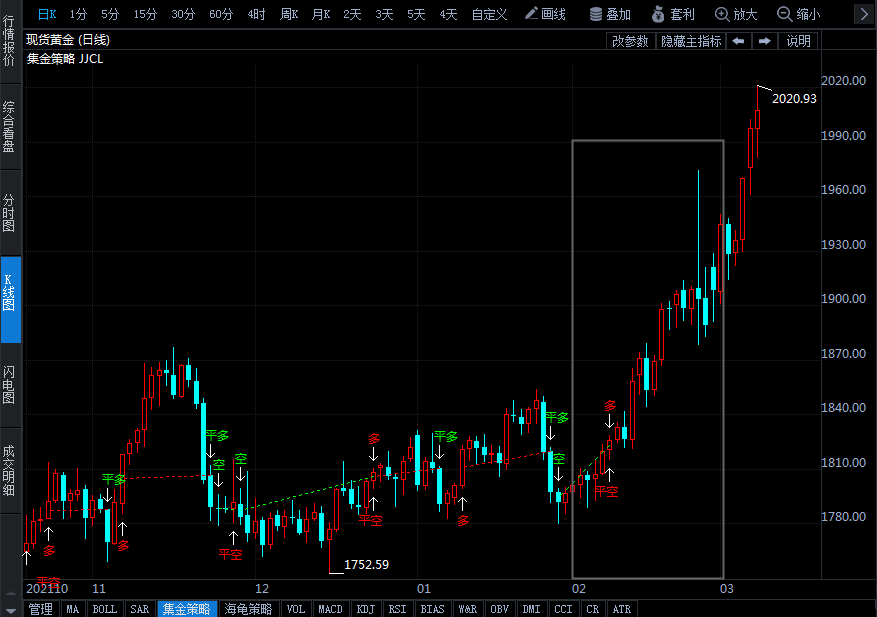Select the RSI indicator tab
The height and width of the screenshot is (617, 877).
(x=398, y=609)
